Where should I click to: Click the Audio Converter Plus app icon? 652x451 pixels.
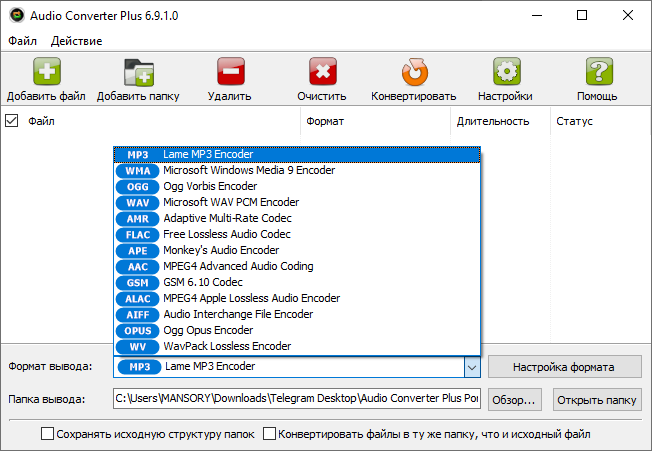[x=17, y=15]
